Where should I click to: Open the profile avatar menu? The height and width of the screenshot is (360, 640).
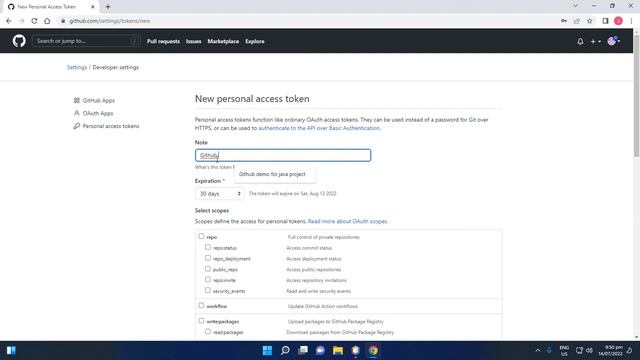click(x=613, y=41)
